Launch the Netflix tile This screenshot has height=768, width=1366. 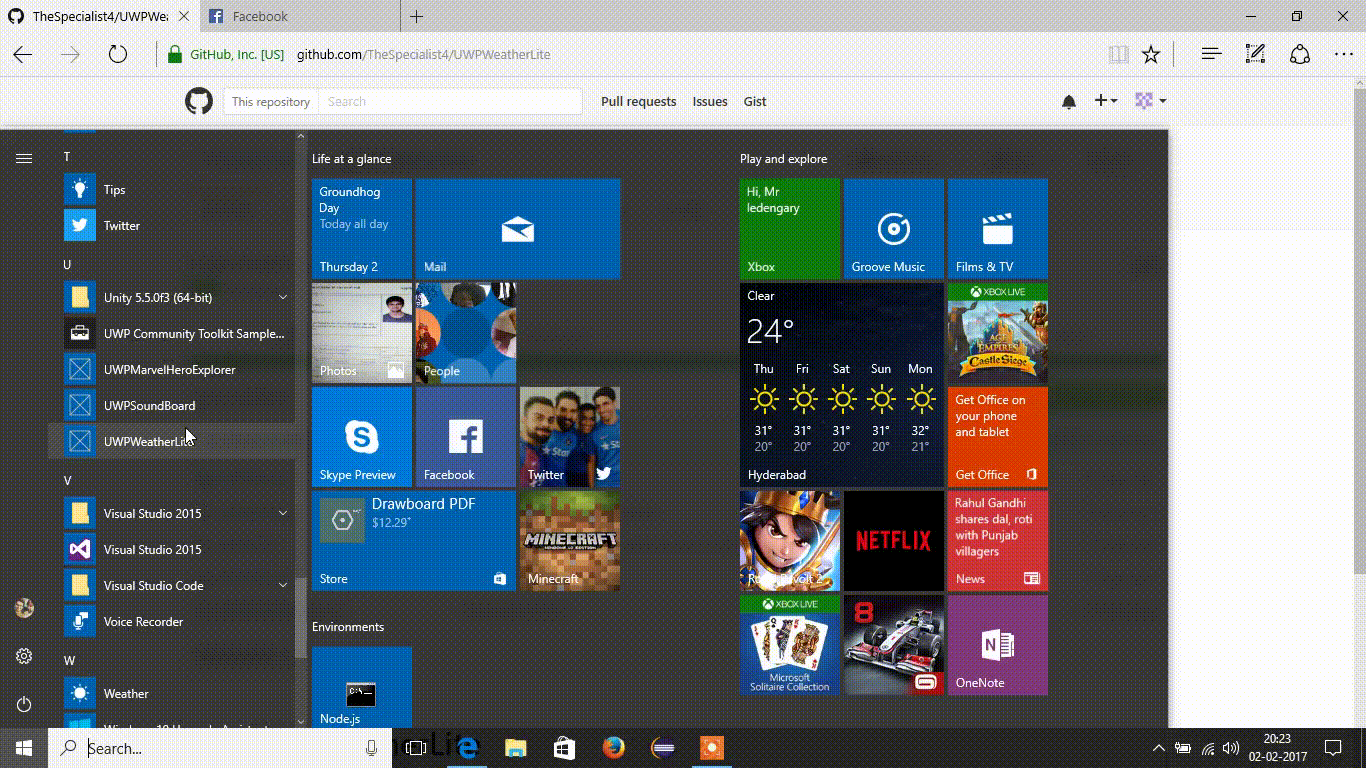[x=894, y=541]
